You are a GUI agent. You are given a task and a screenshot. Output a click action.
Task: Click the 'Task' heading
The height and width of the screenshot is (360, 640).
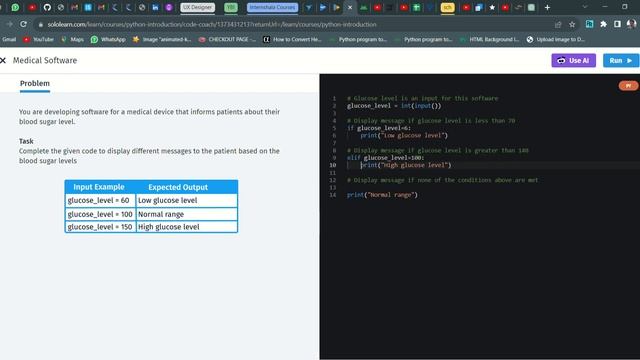26,141
